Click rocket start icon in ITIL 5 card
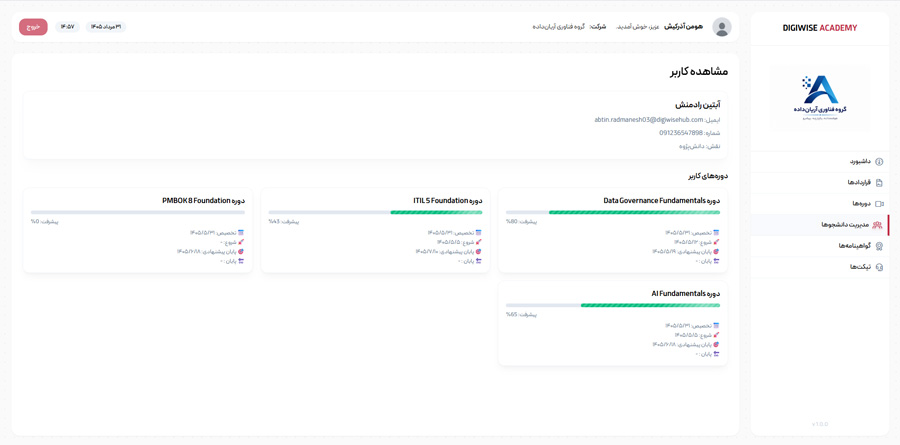 pos(478,242)
